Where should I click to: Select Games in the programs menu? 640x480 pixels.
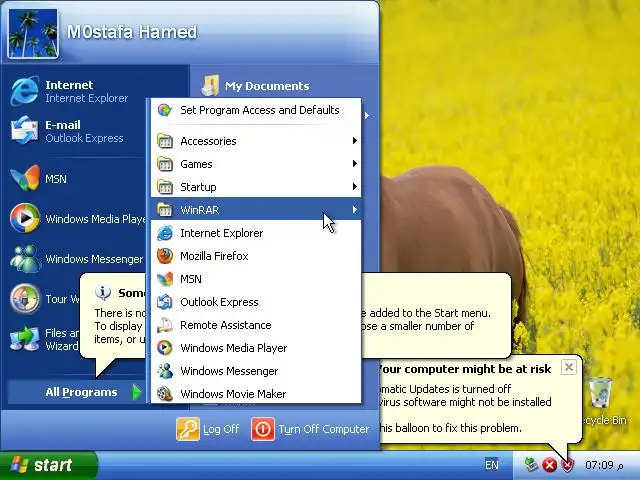coord(256,164)
